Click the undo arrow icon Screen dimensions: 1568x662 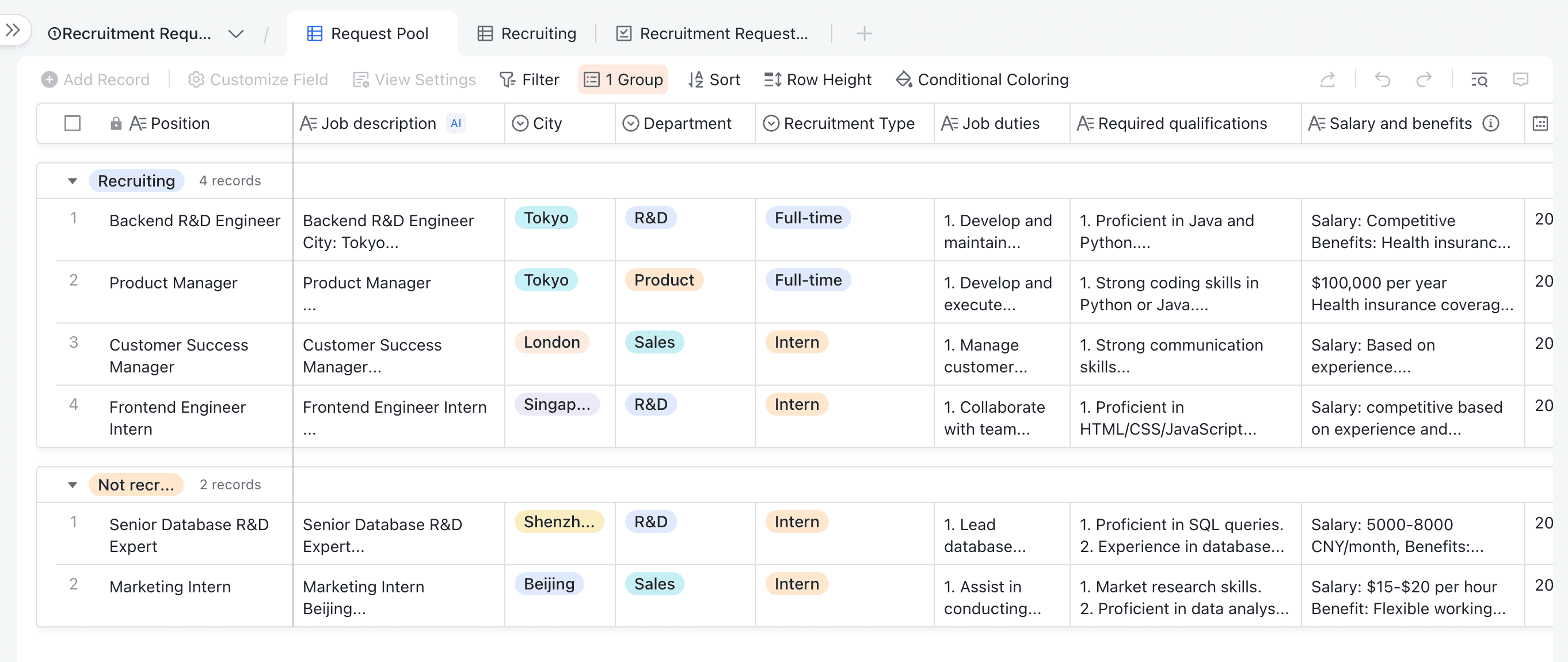pos(1382,79)
